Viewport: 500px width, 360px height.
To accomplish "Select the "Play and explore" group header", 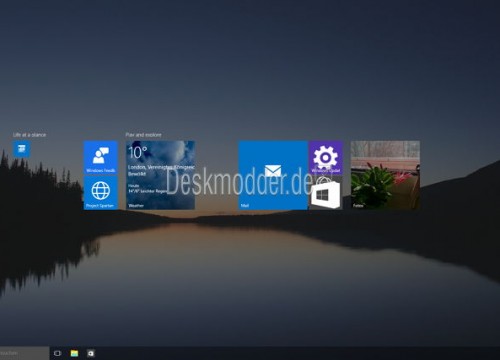I will coord(143,135).
